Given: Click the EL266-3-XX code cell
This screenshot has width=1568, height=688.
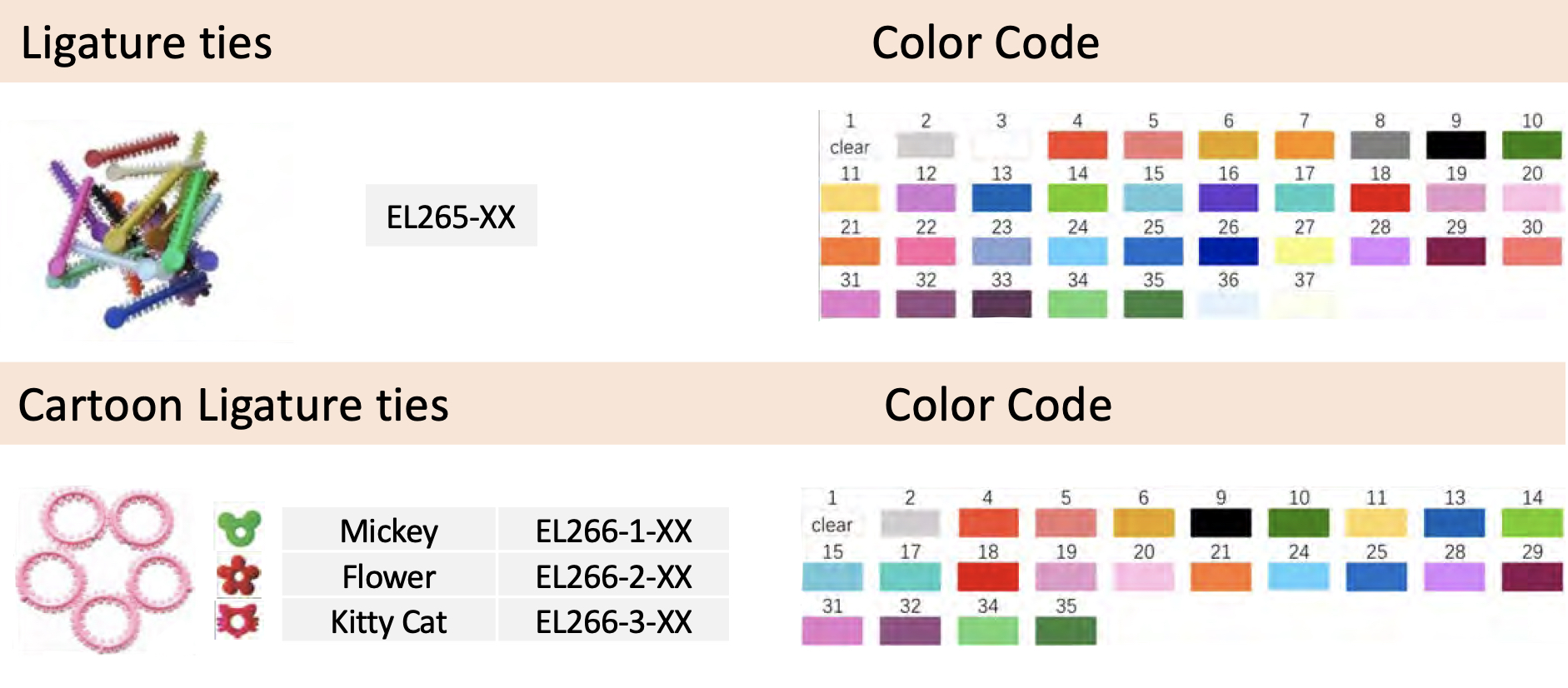Looking at the screenshot, I should pyautogui.click(x=613, y=621).
